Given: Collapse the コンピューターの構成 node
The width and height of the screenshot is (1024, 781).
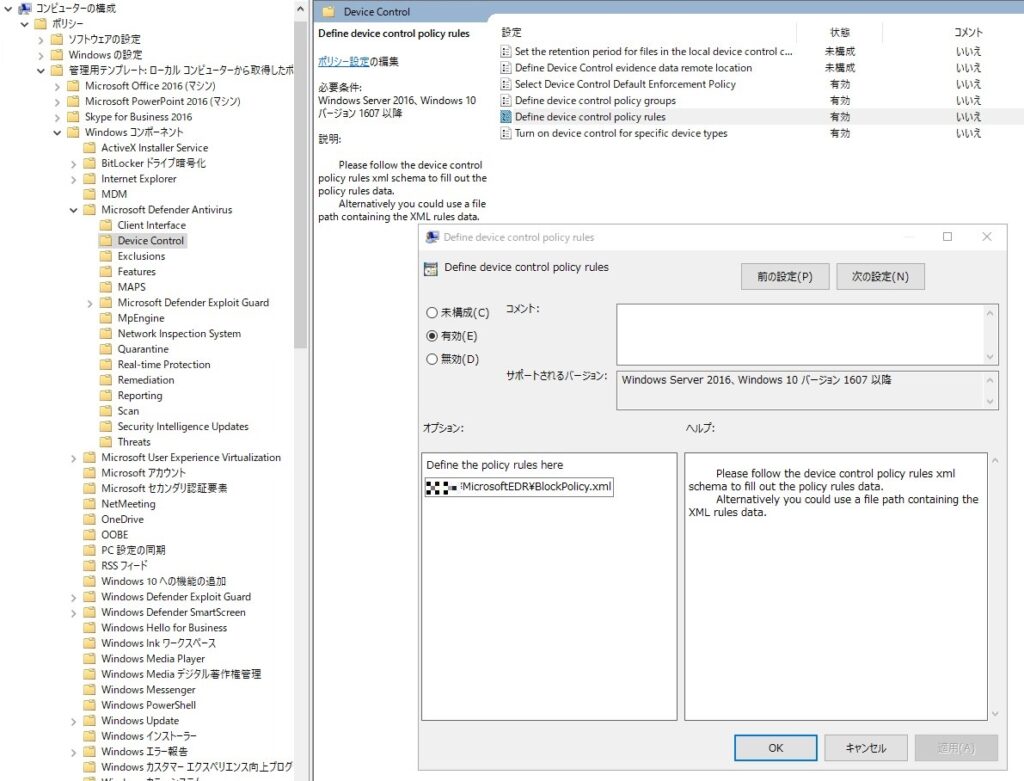Looking at the screenshot, I should [x=8, y=8].
